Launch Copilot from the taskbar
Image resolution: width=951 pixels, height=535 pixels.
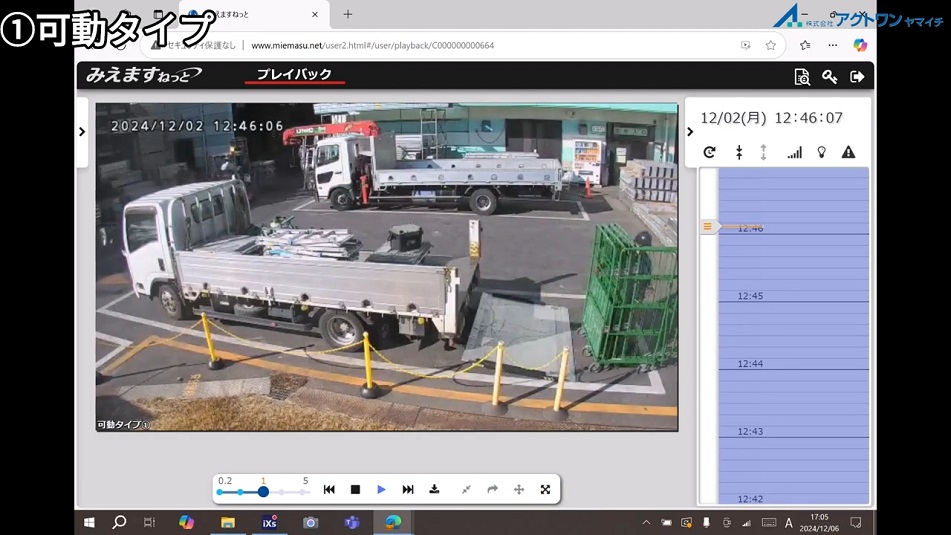click(186, 522)
